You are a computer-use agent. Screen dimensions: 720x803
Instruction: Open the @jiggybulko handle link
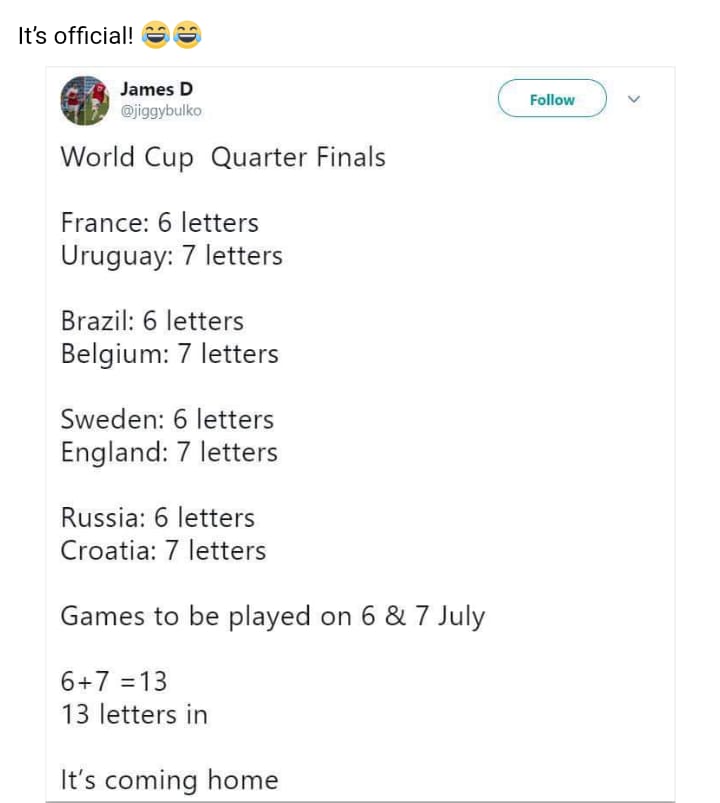point(161,111)
